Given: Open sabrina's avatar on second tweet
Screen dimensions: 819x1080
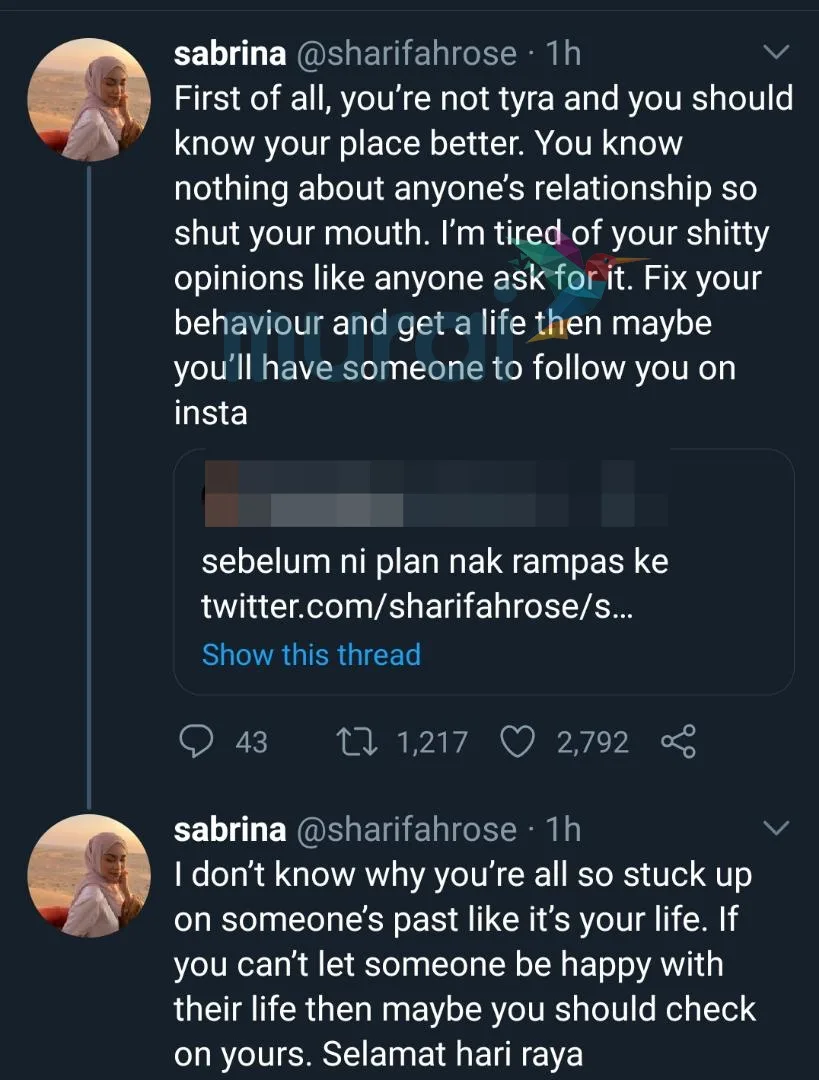Looking at the screenshot, I should point(89,875).
